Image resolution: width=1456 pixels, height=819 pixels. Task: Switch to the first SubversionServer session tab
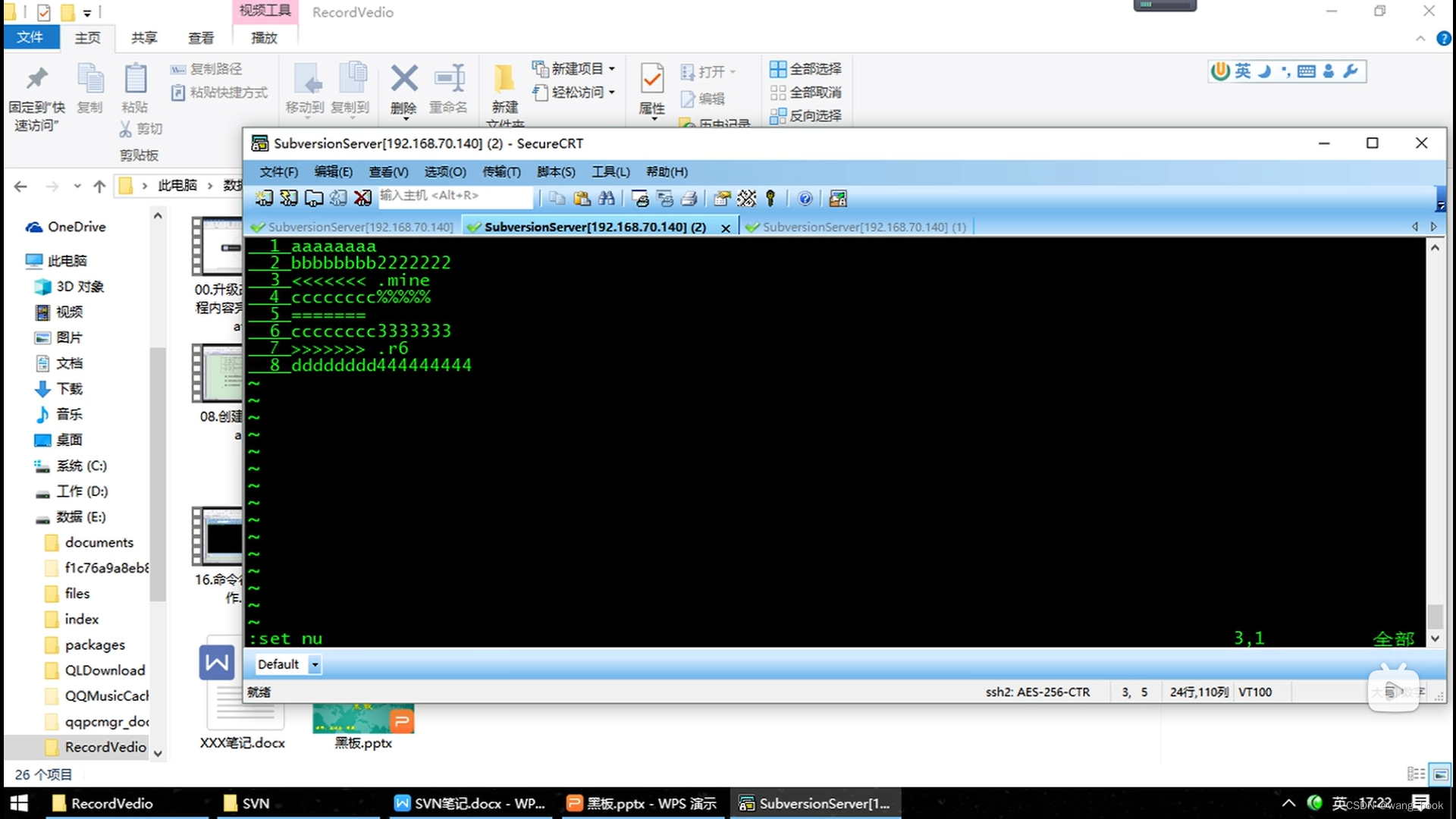click(353, 226)
